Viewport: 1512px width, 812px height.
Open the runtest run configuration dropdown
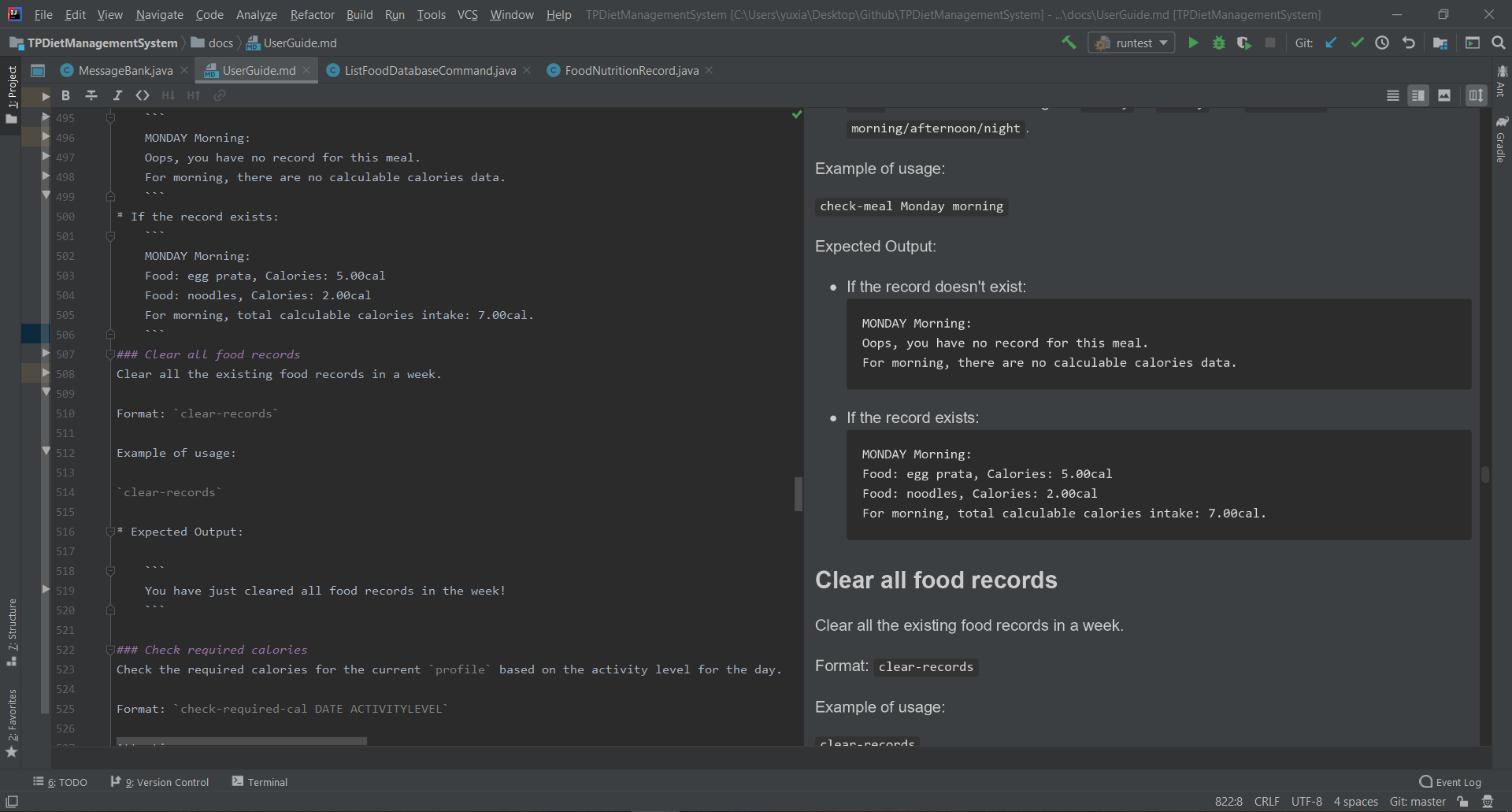pos(1132,43)
